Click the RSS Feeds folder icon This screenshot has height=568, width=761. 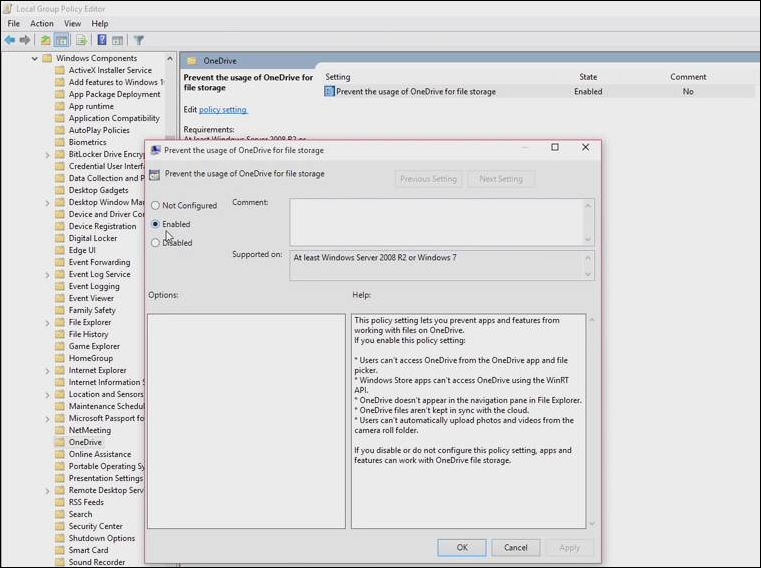point(60,502)
